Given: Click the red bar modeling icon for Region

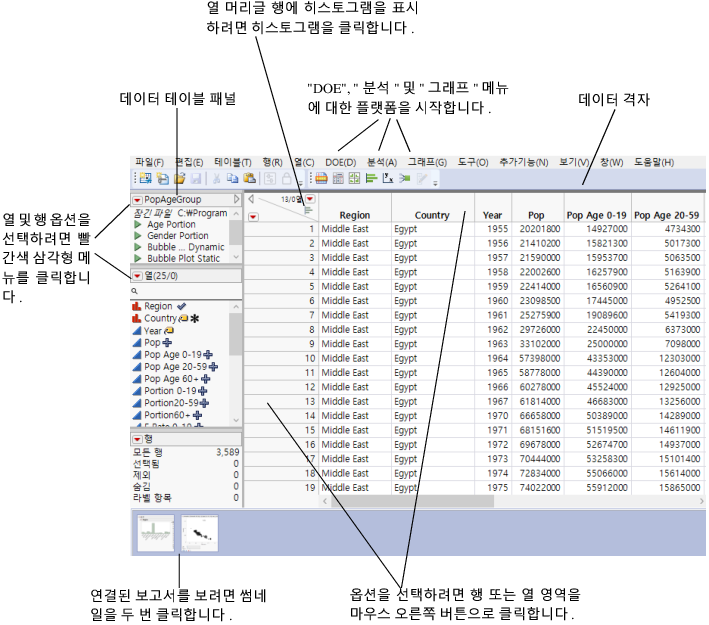Looking at the screenshot, I should (x=137, y=307).
